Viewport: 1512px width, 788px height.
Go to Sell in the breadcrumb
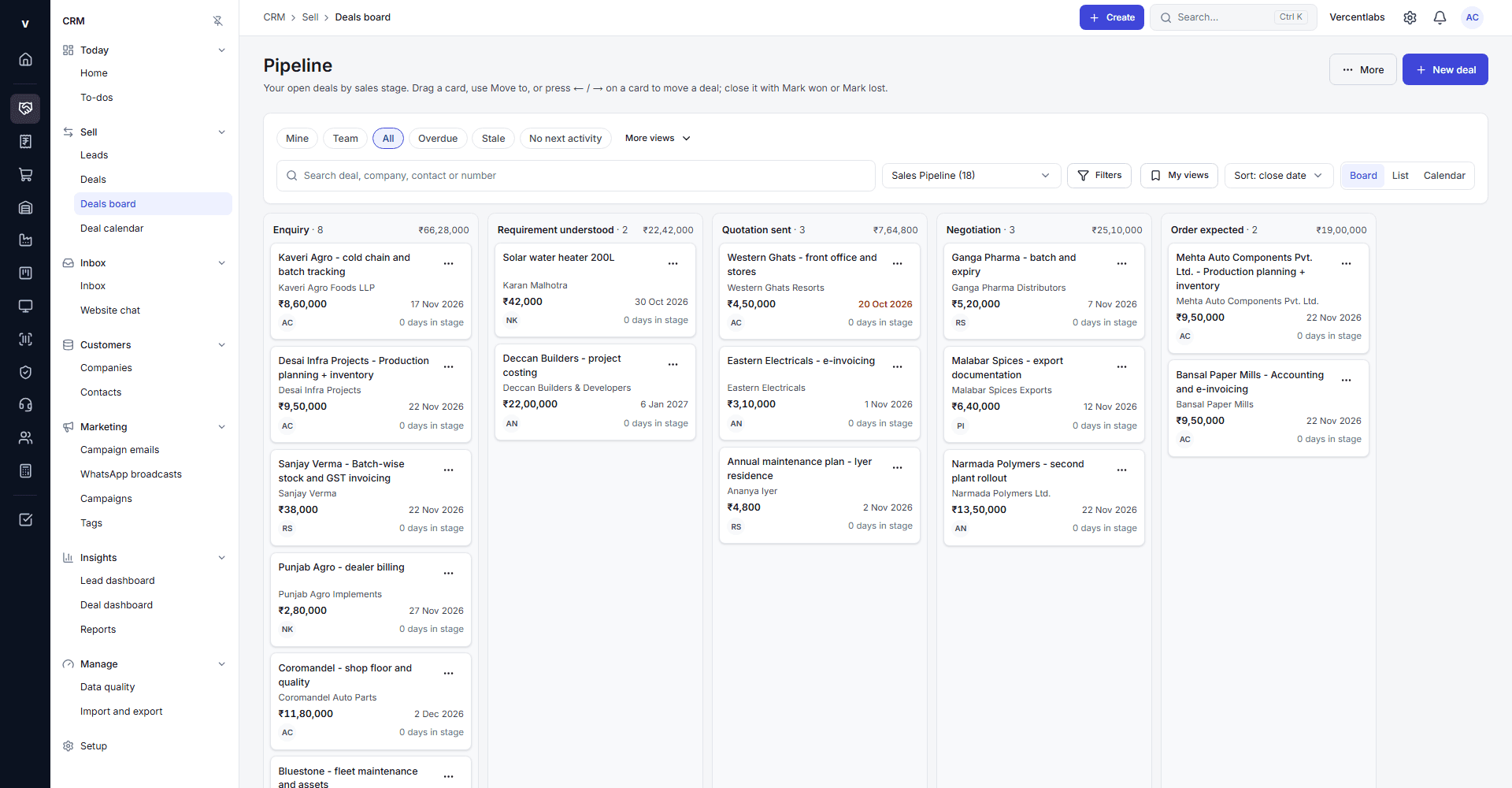point(310,17)
